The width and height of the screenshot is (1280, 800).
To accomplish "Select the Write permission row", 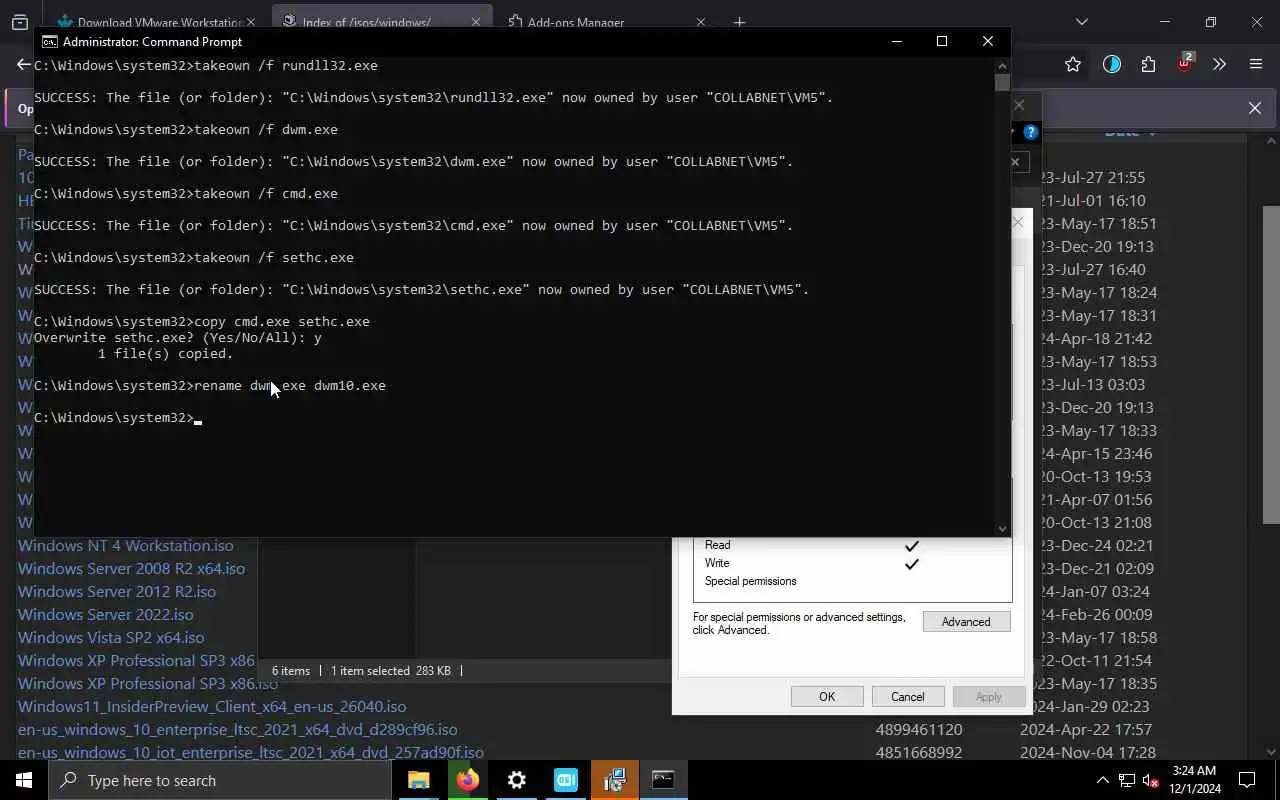I will pos(852,563).
